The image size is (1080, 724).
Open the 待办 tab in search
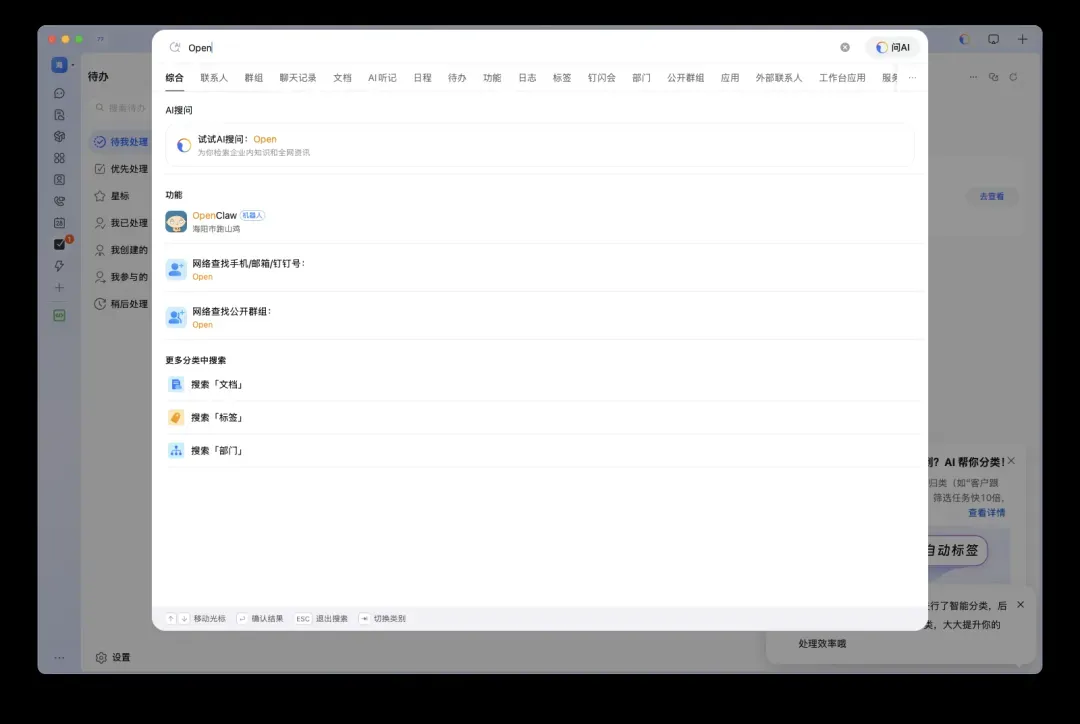(x=457, y=78)
